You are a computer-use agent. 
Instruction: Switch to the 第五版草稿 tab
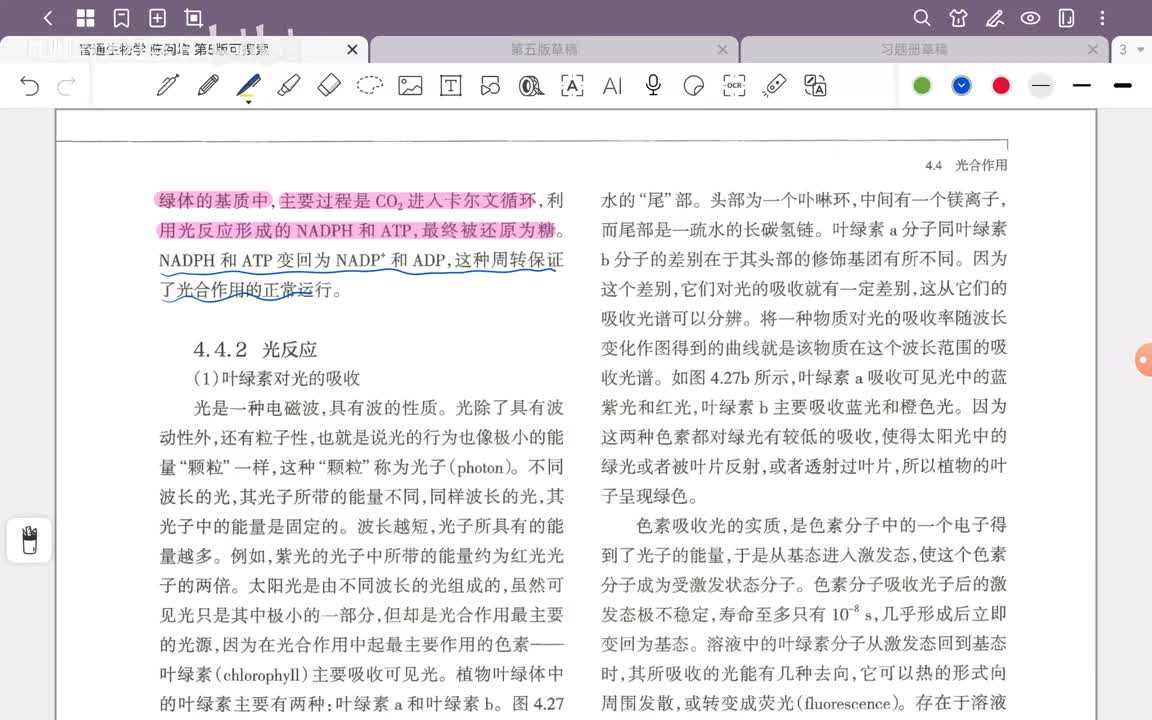544,49
